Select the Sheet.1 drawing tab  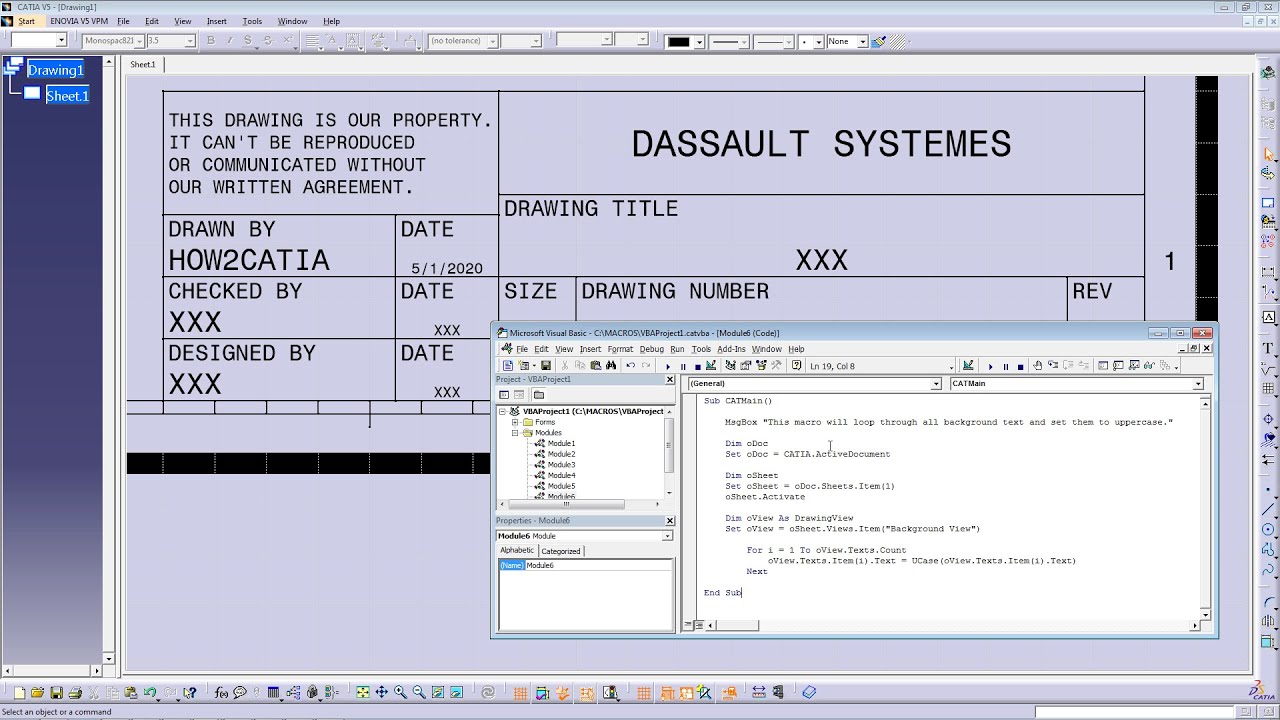click(143, 64)
